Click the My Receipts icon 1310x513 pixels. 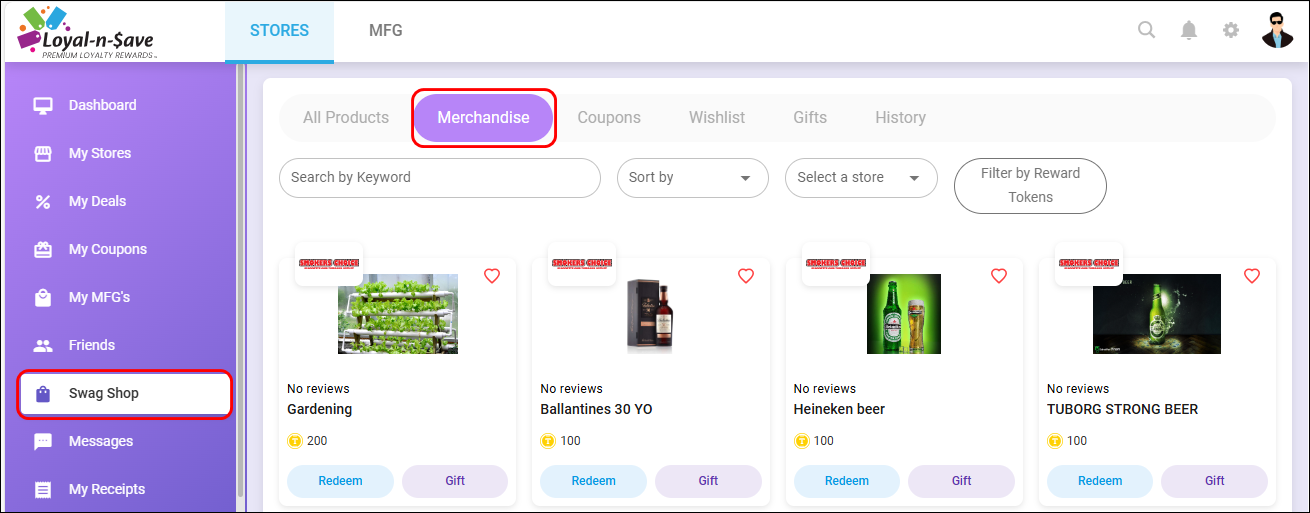[43, 489]
